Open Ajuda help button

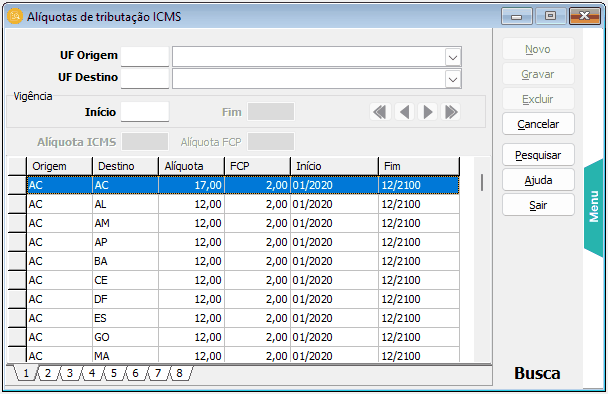tap(538, 180)
